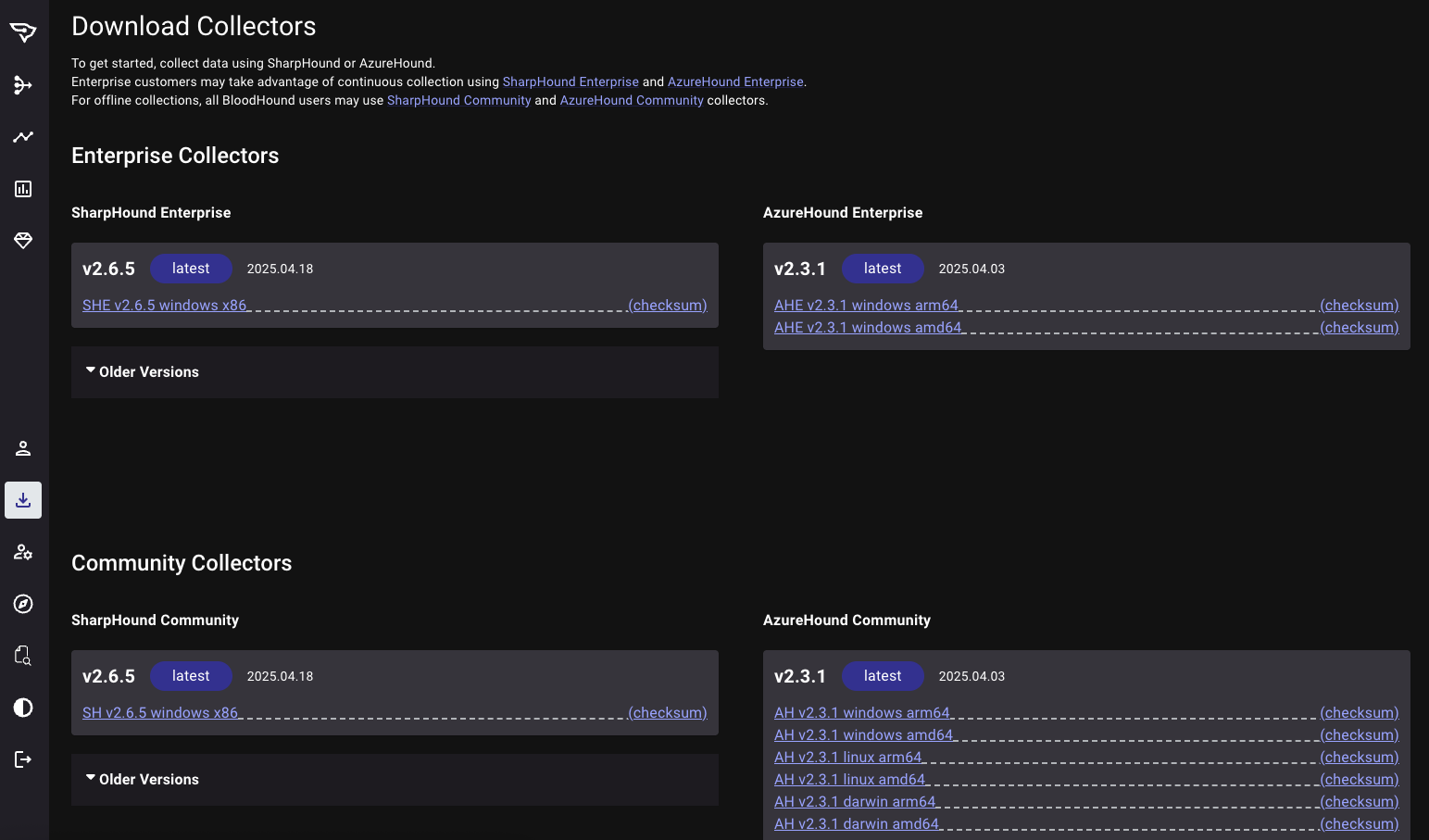This screenshot has height=840, width=1429.
Task: Expand Older Versions under SharpHound Community
Action: tap(395, 780)
